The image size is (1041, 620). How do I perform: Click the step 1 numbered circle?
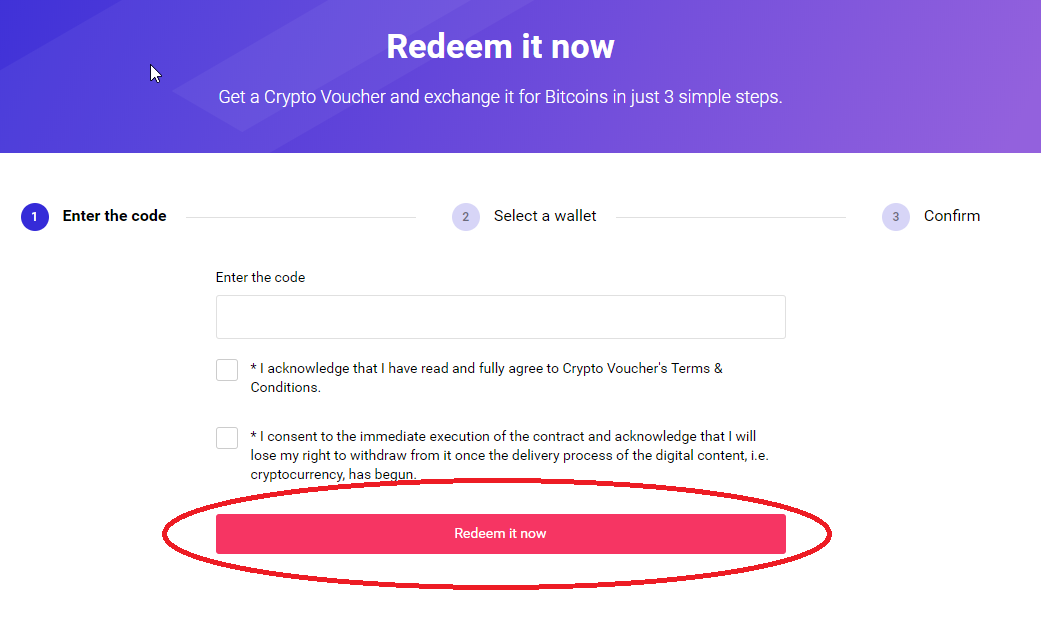pyautogui.click(x=35, y=216)
